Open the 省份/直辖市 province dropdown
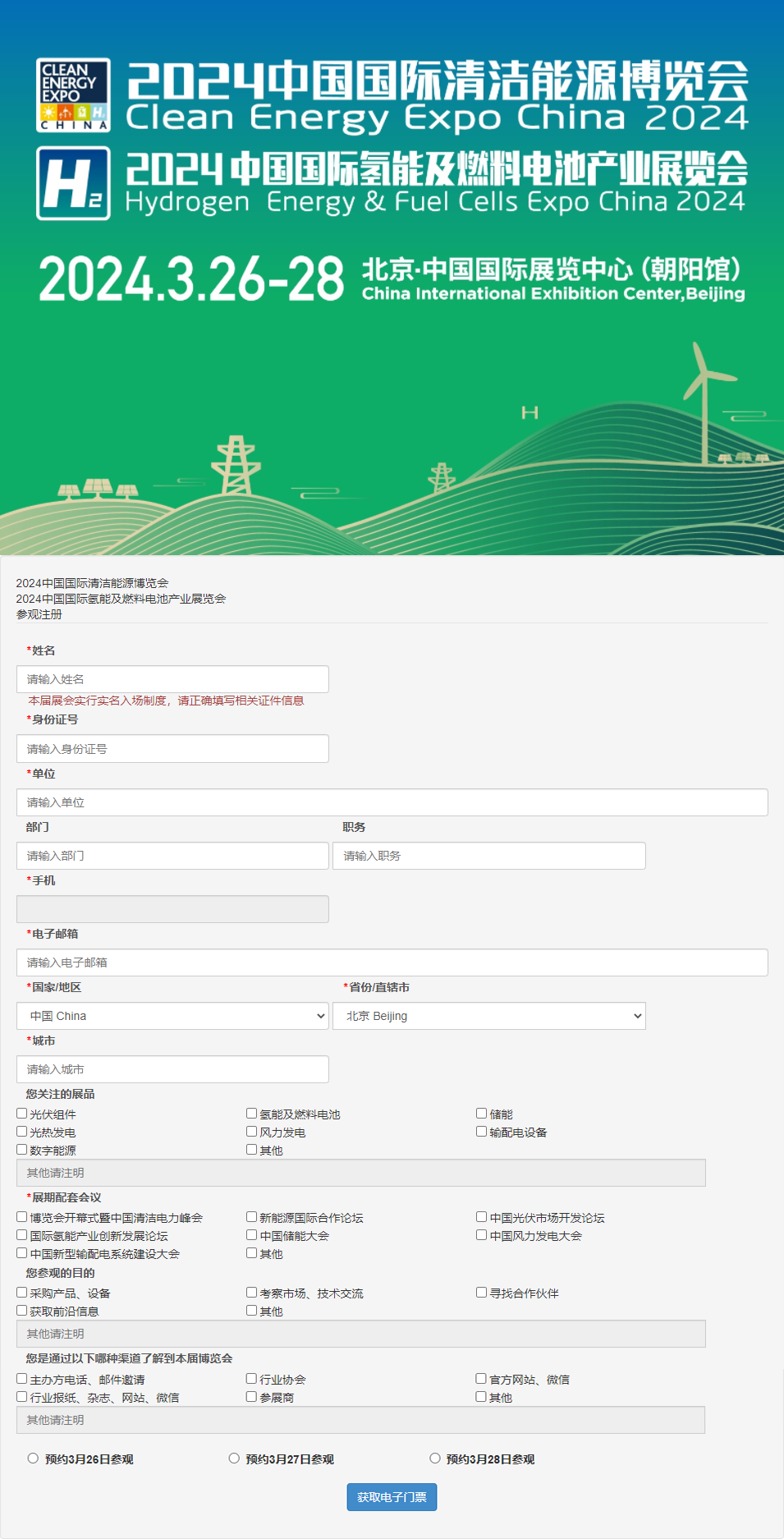784x1539 pixels. (x=489, y=1016)
